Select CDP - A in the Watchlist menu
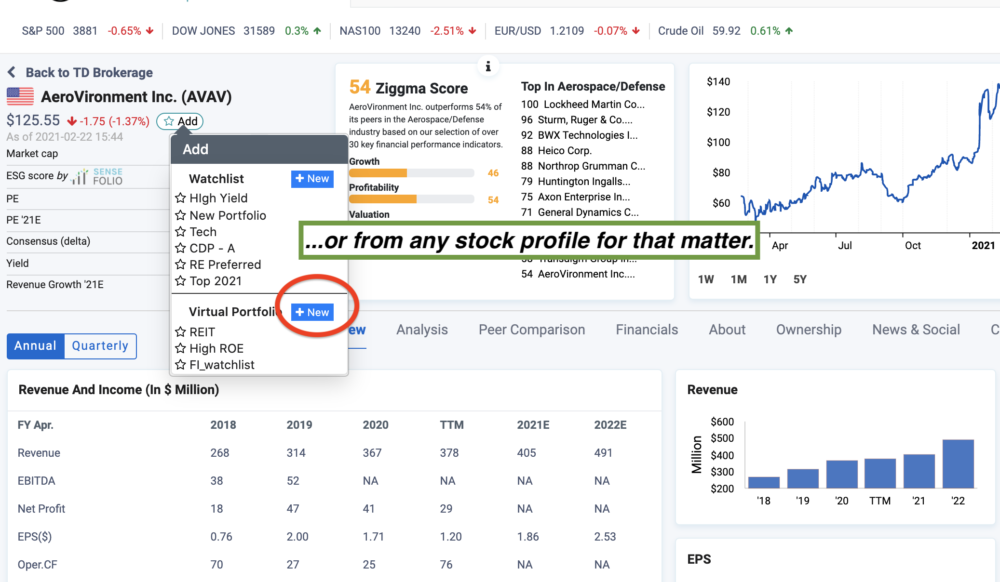The image size is (1000, 582). 212,248
